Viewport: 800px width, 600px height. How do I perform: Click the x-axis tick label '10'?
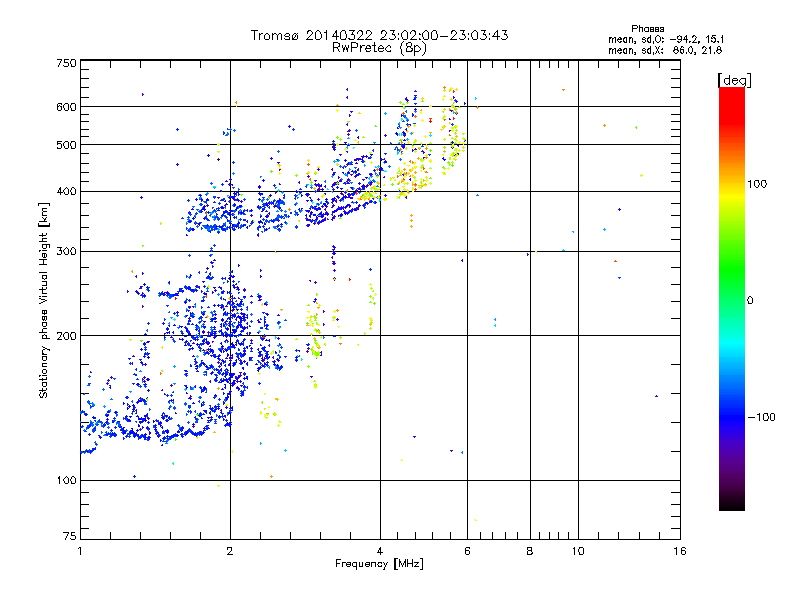[578, 551]
